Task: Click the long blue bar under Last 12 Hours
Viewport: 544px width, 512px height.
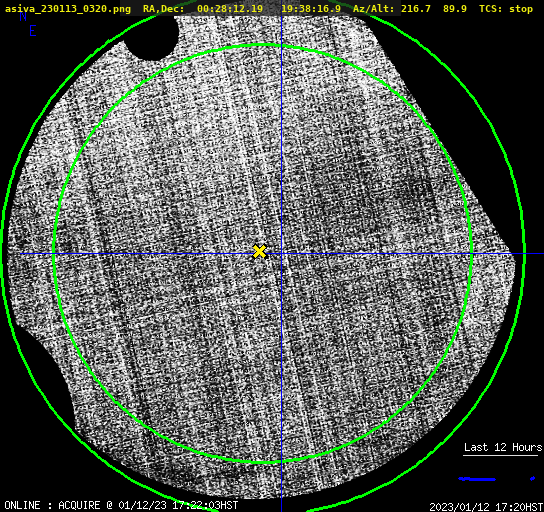Action: coord(477,479)
